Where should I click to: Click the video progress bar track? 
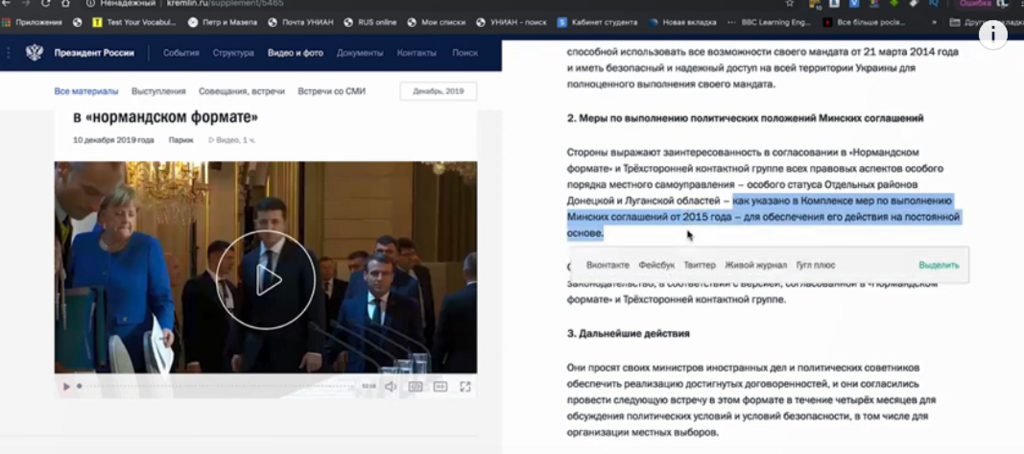(x=216, y=387)
